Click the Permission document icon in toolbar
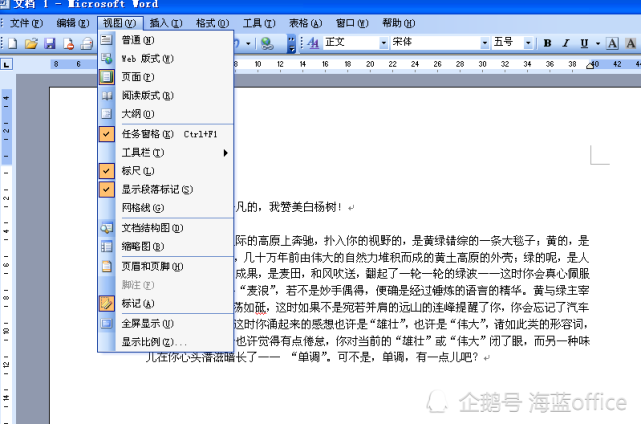The image size is (641, 424). coord(68,43)
